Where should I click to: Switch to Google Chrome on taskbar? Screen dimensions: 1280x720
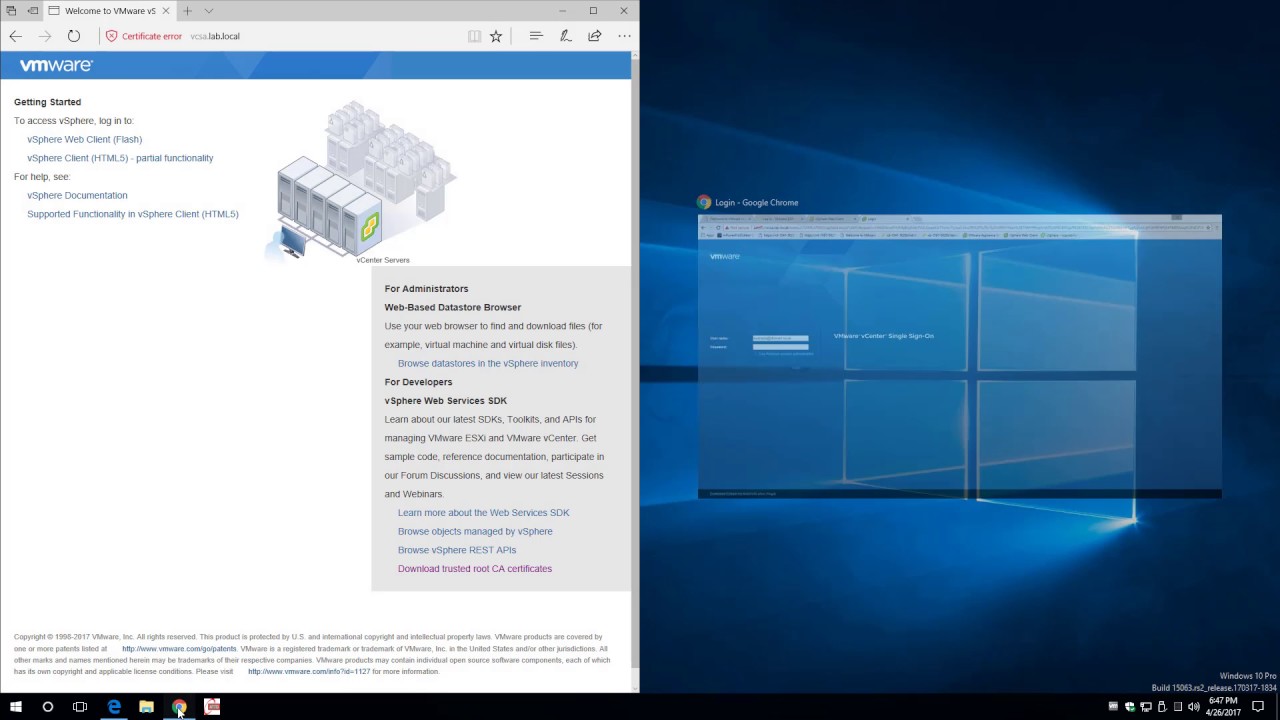(179, 707)
